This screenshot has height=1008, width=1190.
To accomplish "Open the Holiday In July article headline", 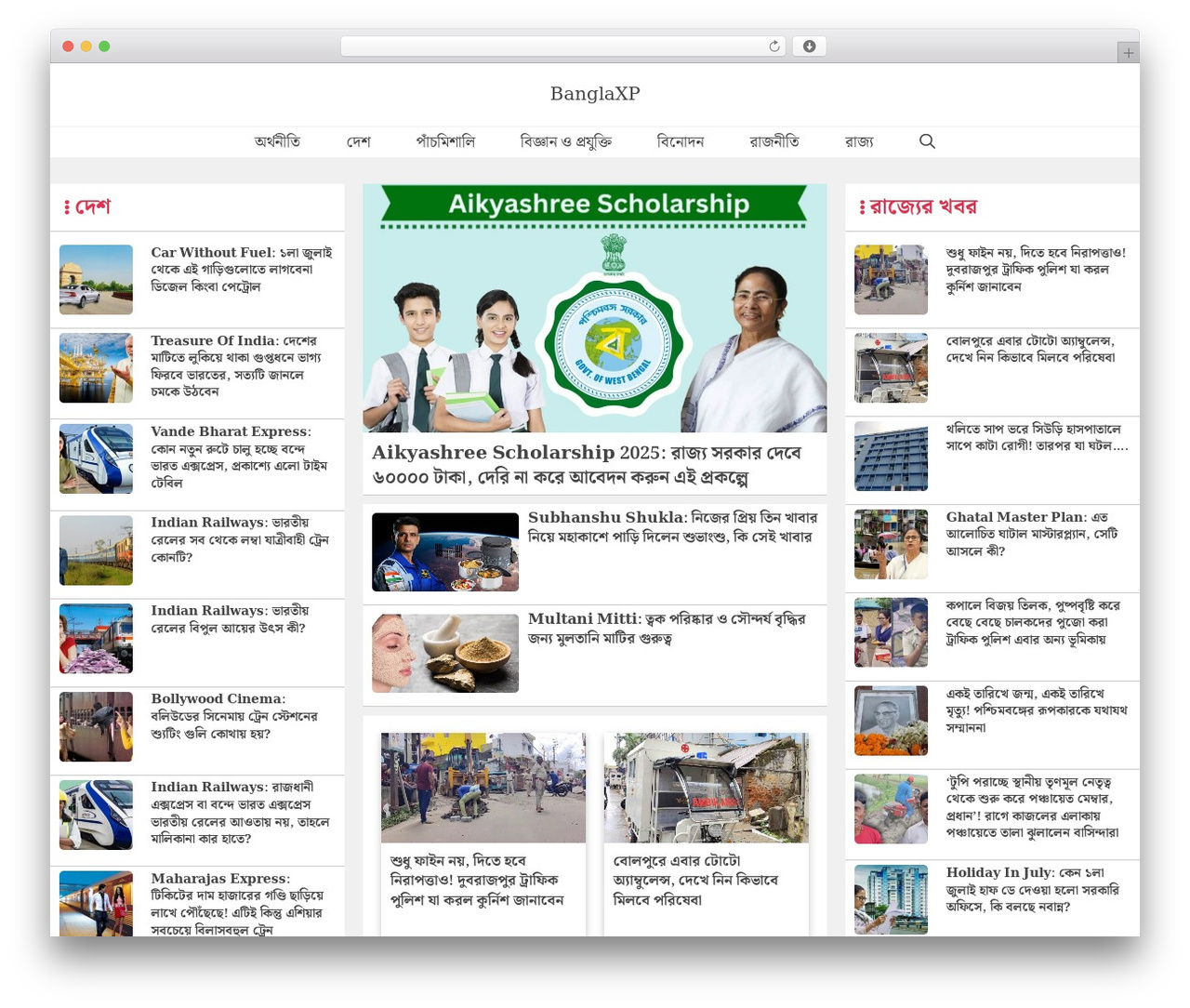I will click(1033, 890).
